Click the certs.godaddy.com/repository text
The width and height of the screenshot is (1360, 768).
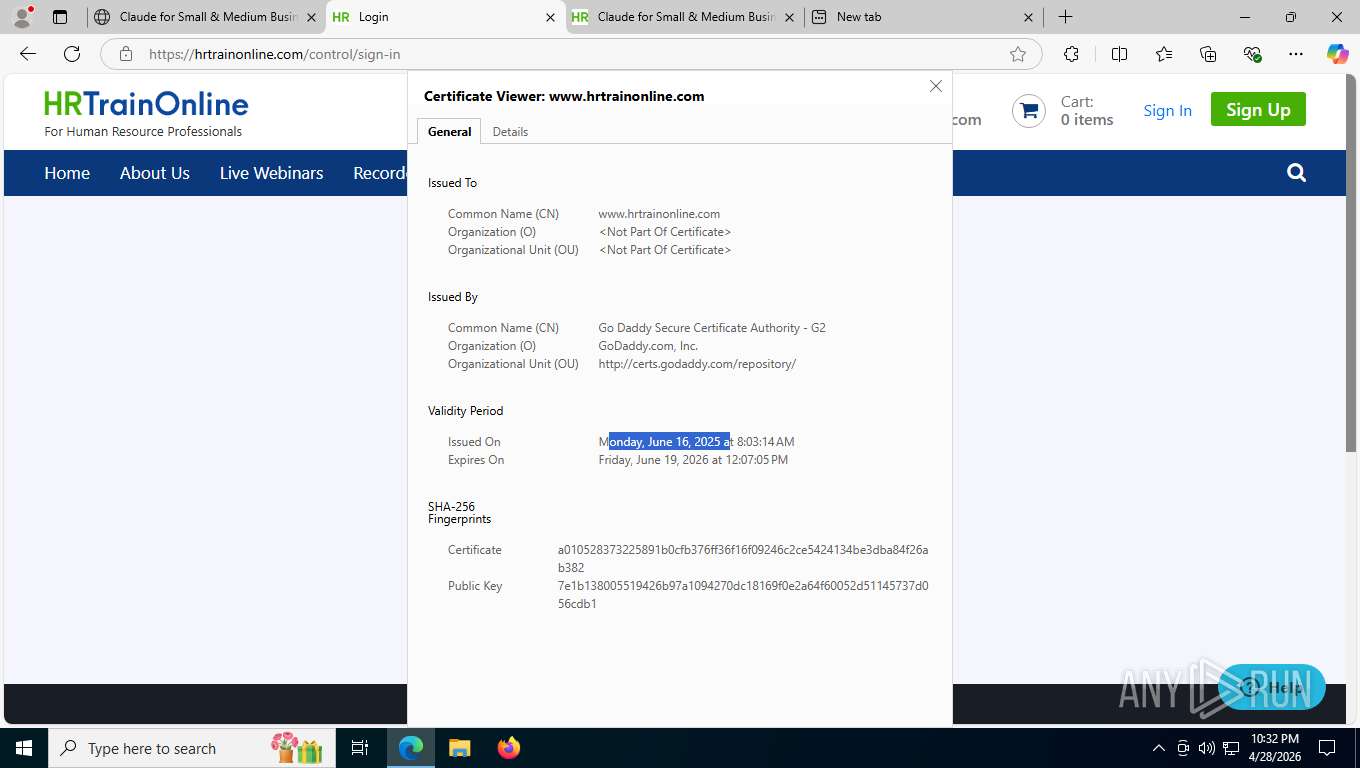[697, 364]
